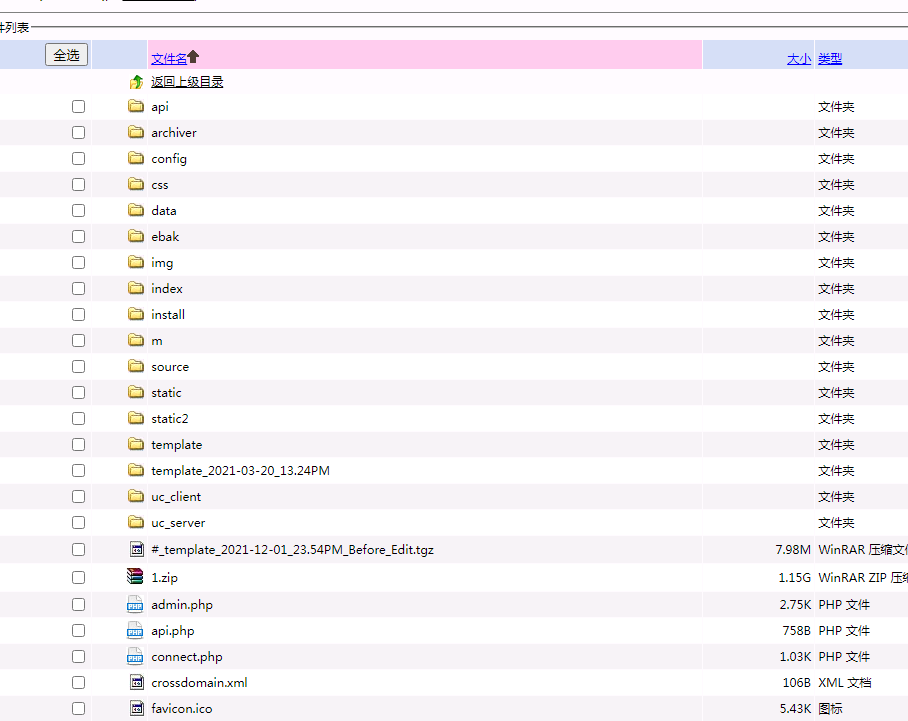Screen dimensions: 908x721
Task: Click the folder icon beside ebak
Action: pos(136,237)
